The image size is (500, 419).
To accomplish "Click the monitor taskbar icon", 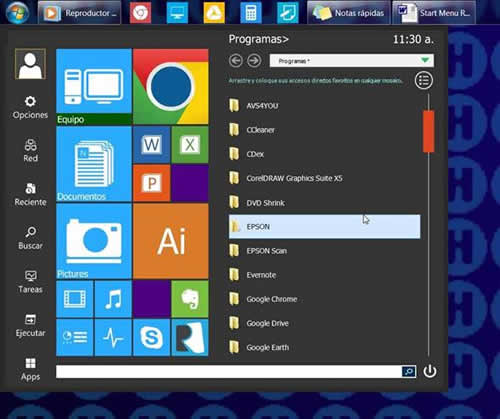I will pos(177,13).
